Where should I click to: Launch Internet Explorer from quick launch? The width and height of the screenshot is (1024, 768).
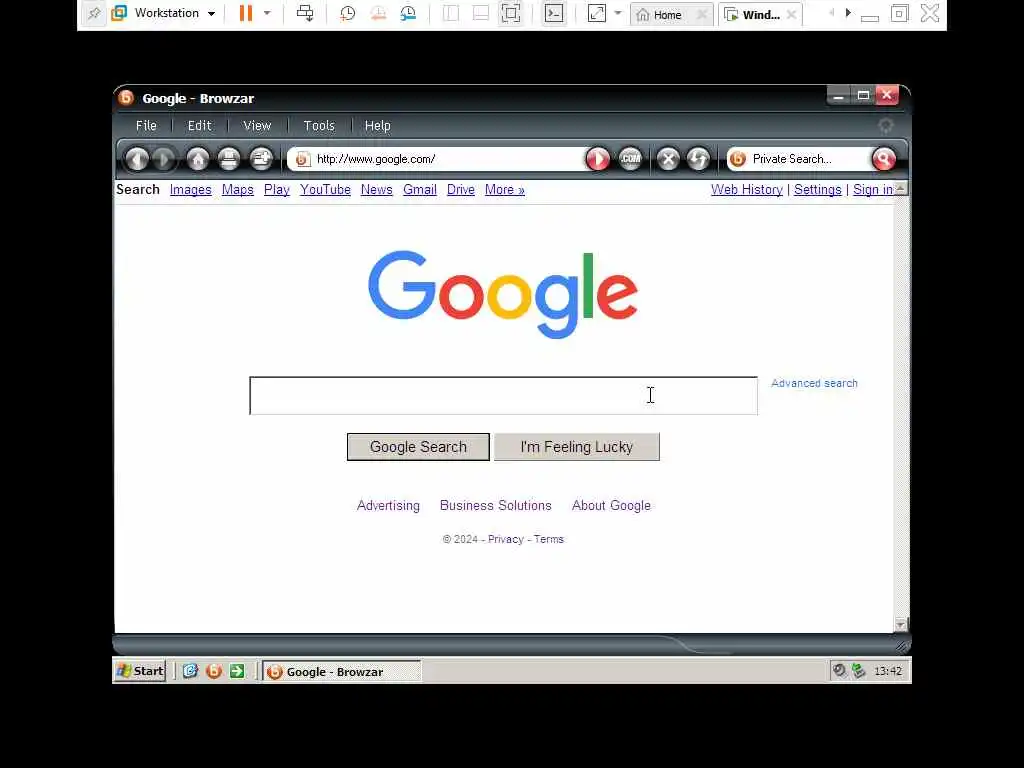coord(190,671)
